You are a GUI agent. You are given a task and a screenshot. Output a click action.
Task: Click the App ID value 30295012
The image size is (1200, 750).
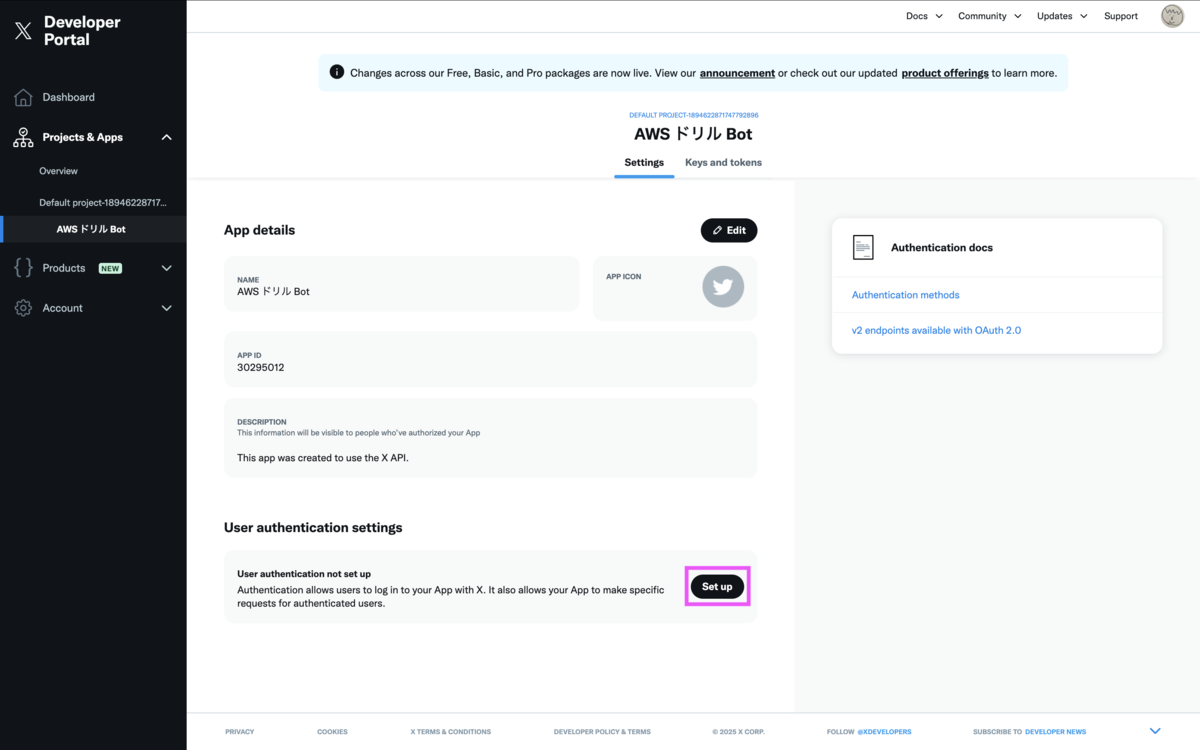(261, 367)
